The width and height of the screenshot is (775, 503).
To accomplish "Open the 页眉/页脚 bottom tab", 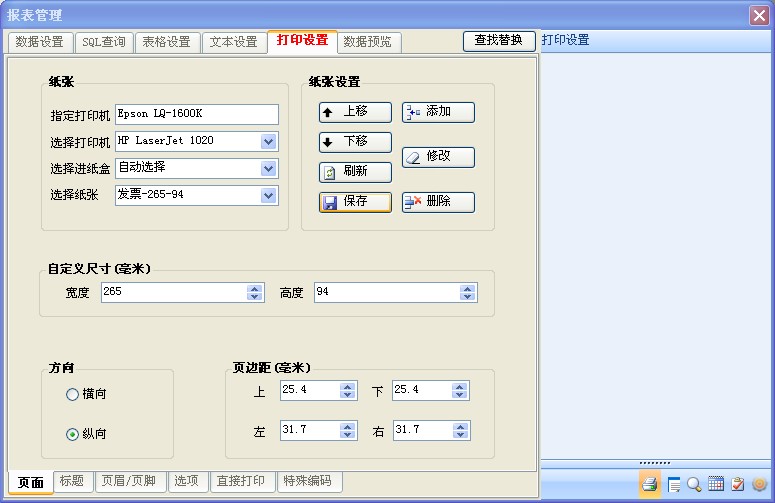I will coord(129,481).
